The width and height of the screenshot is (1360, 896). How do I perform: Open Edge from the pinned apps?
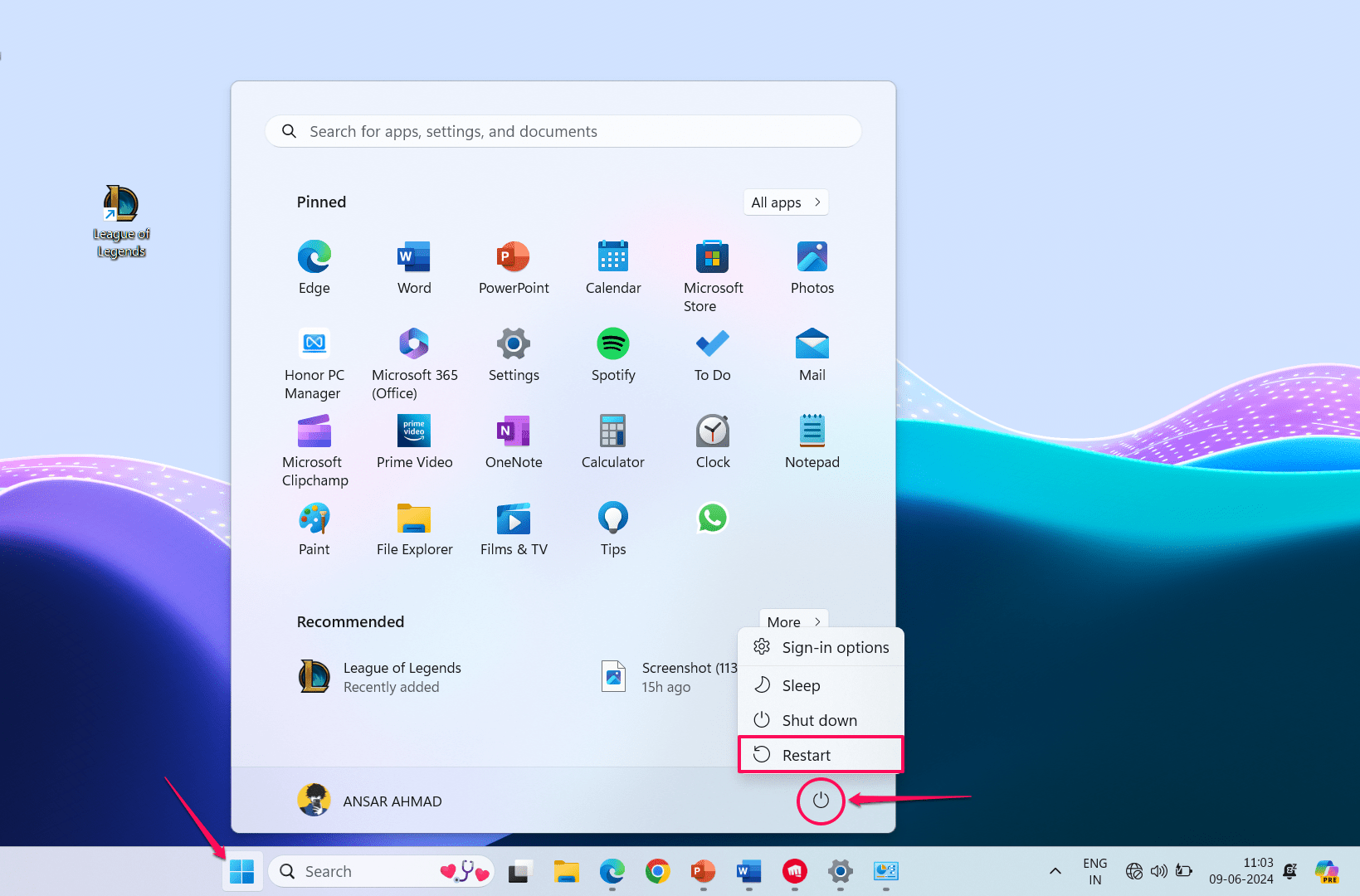tap(314, 267)
